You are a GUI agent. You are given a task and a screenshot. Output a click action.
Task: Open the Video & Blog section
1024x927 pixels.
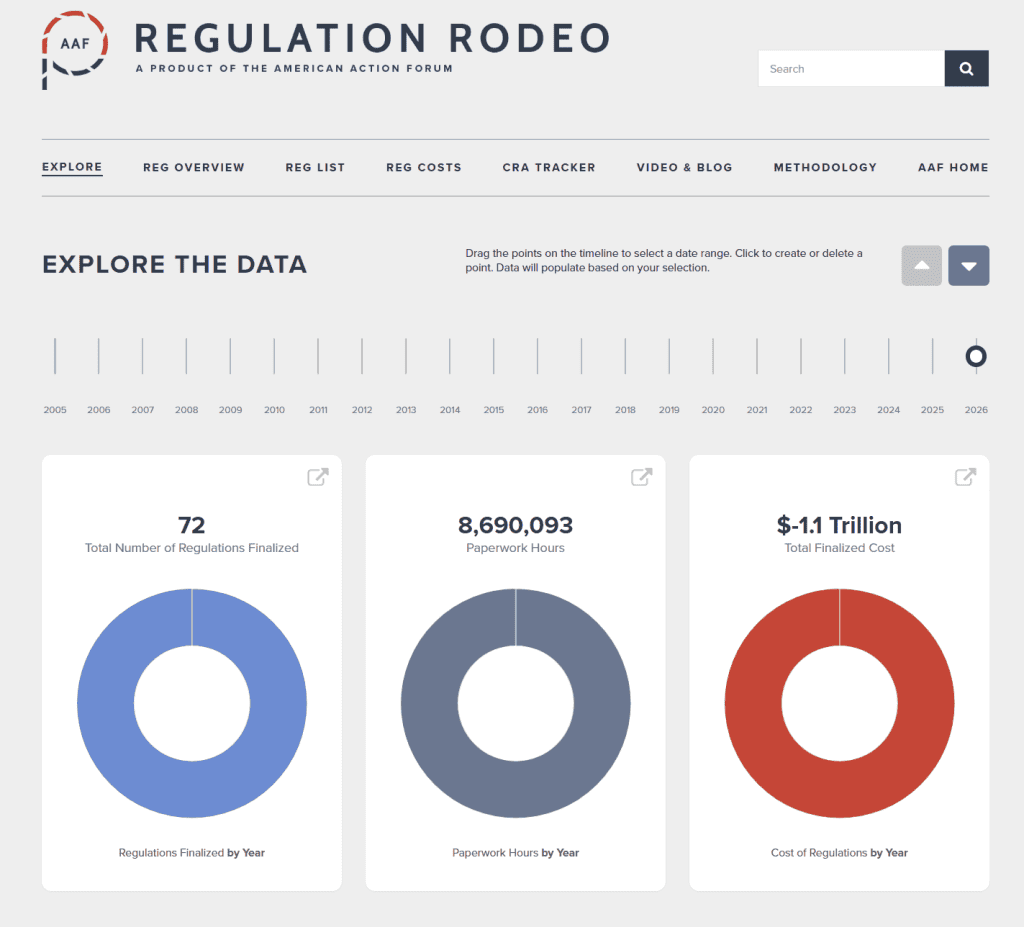pyautogui.click(x=684, y=168)
